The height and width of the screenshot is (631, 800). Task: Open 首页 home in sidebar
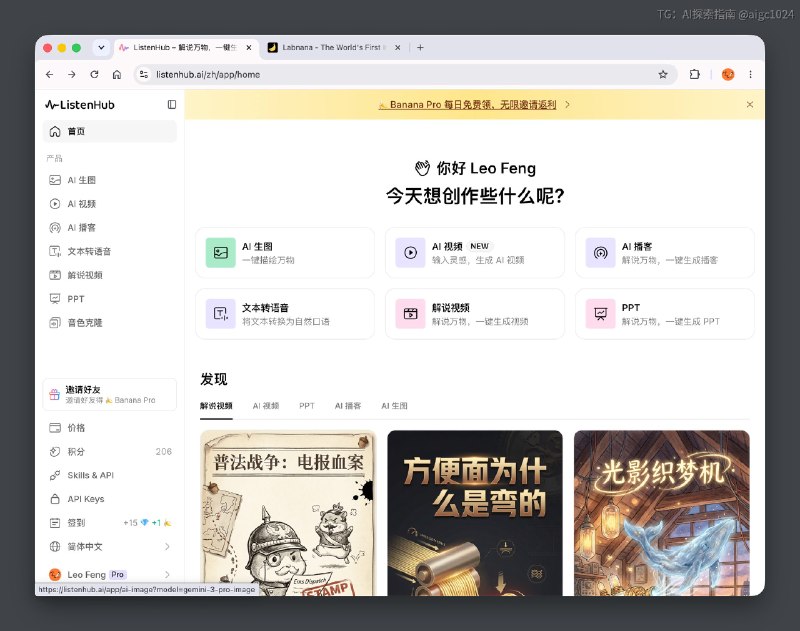pyautogui.click(x=110, y=132)
